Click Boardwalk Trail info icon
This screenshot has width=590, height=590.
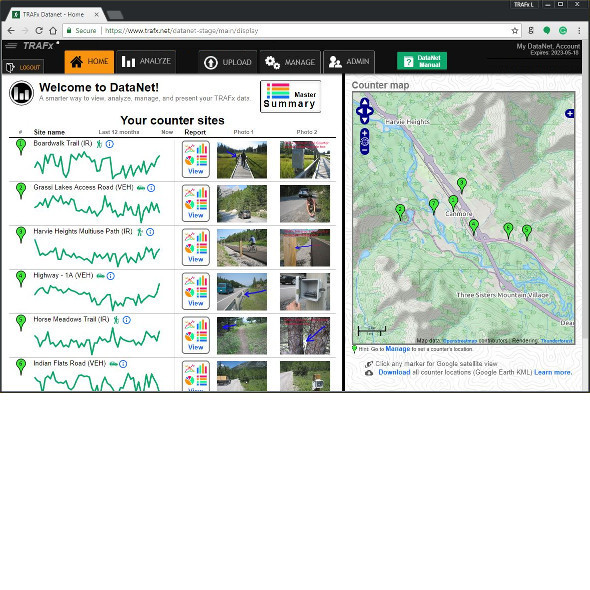tap(109, 144)
